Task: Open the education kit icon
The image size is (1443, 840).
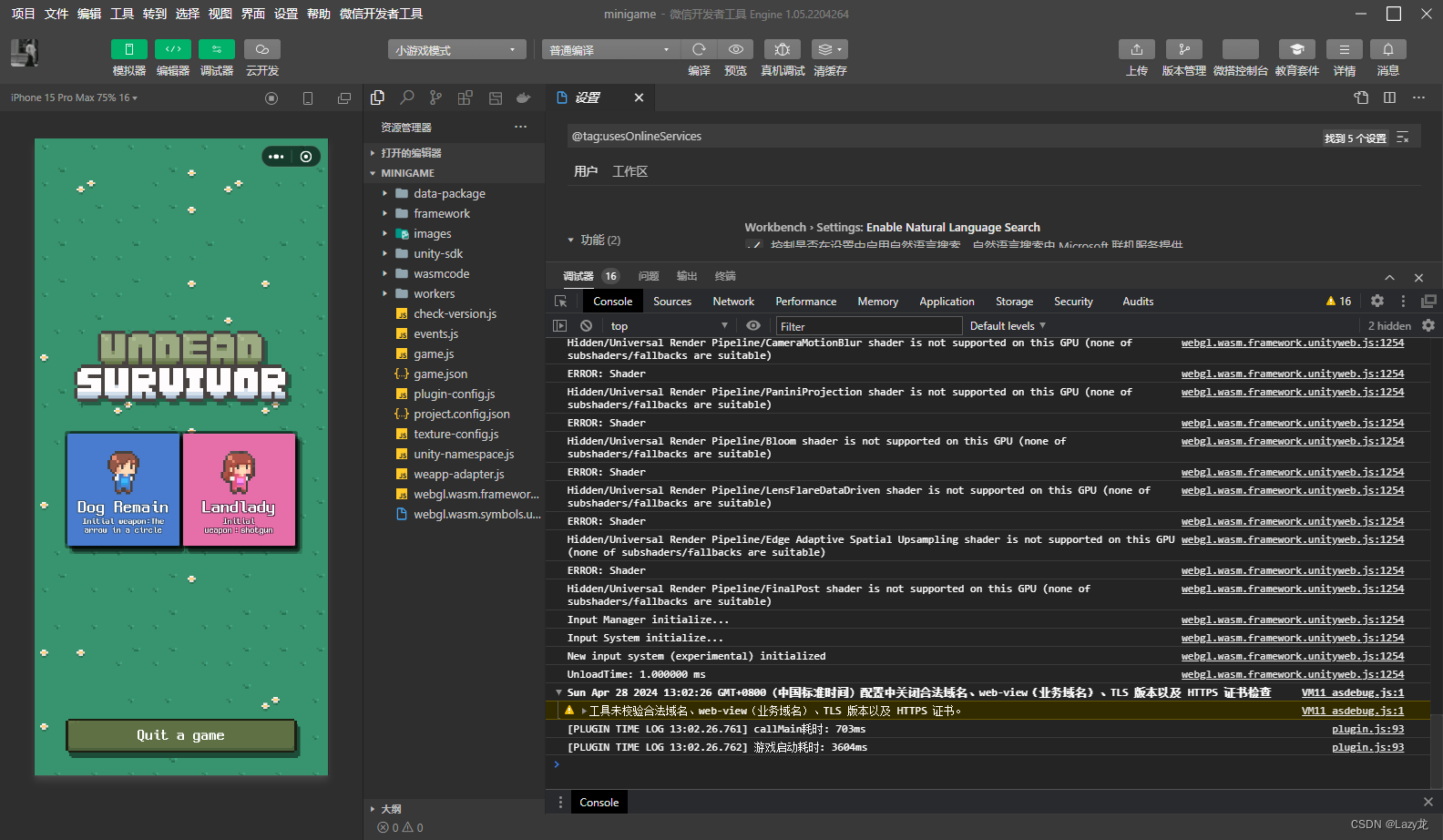Action: tap(1297, 49)
